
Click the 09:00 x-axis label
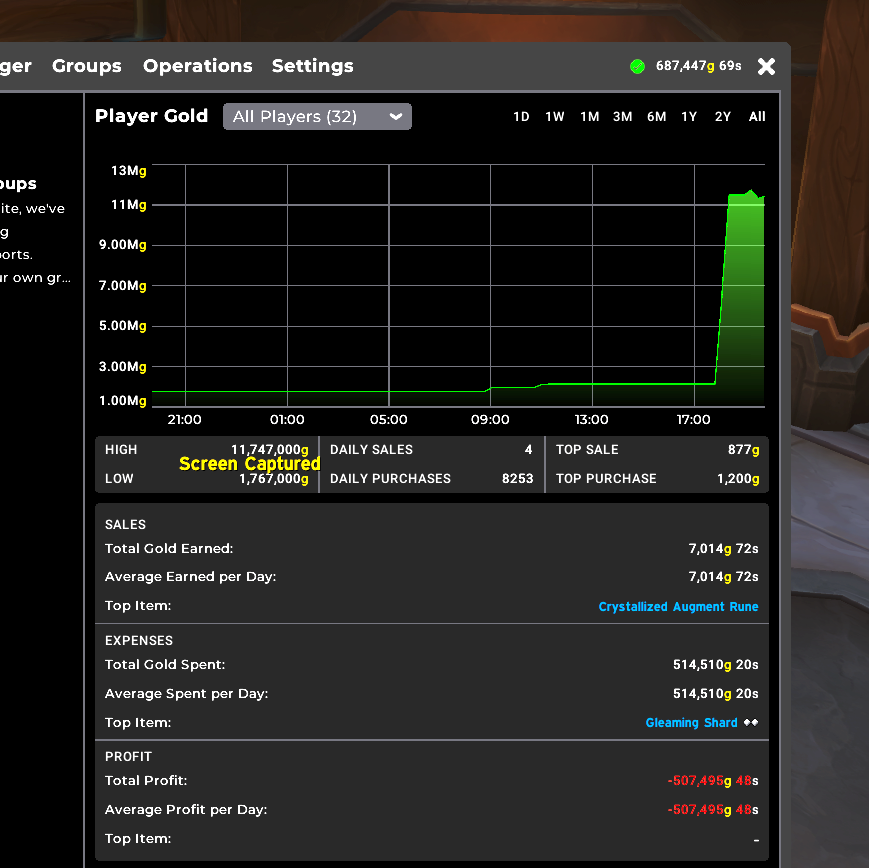[490, 420]
